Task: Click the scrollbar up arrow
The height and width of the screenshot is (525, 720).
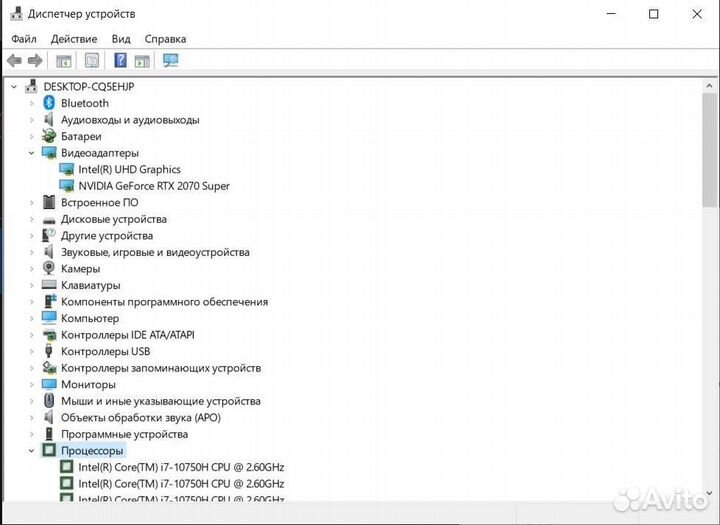Action: 709,85
